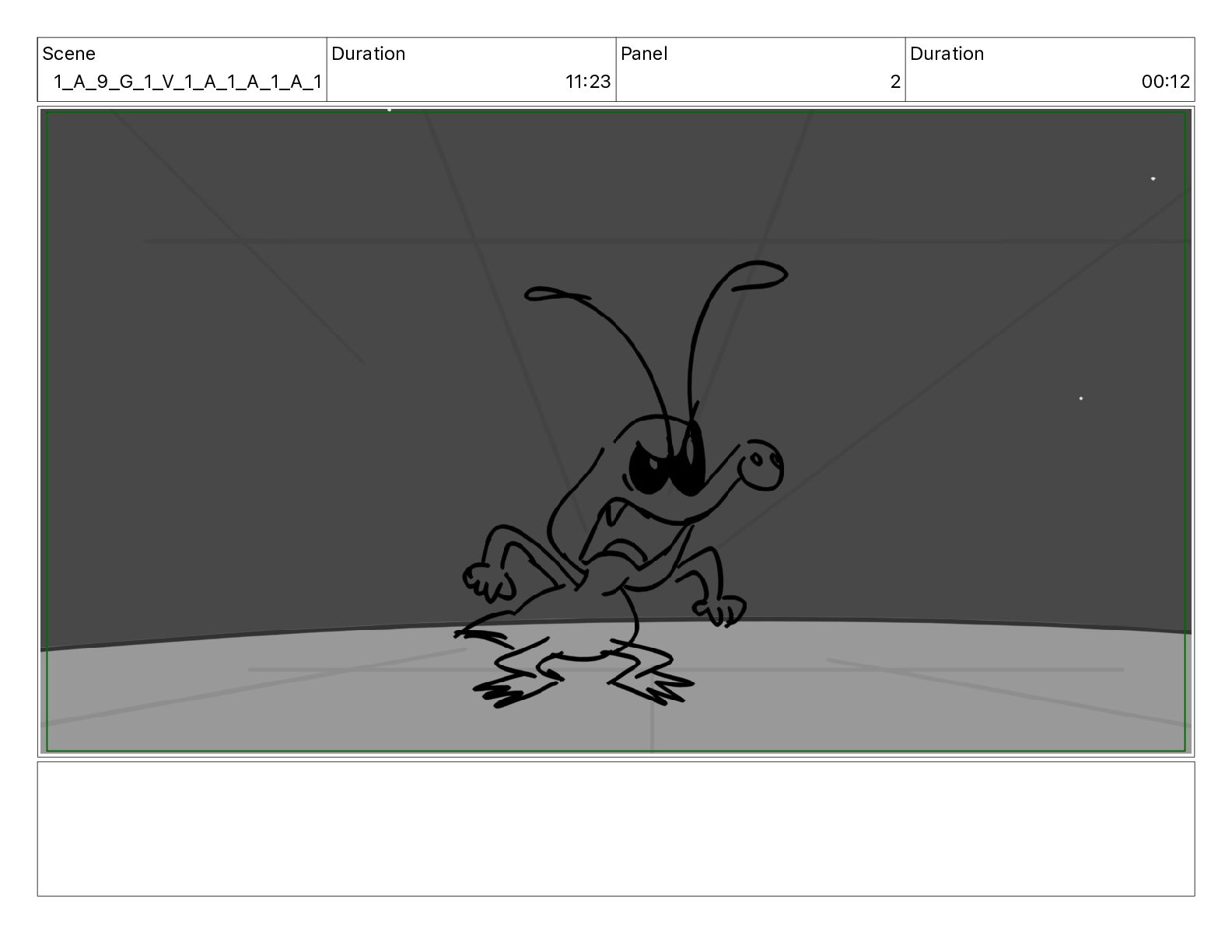Viewport: 1232px width, 952px height.
Task: Click the tip of the bug's left antenna
Action: coord(544,294)
